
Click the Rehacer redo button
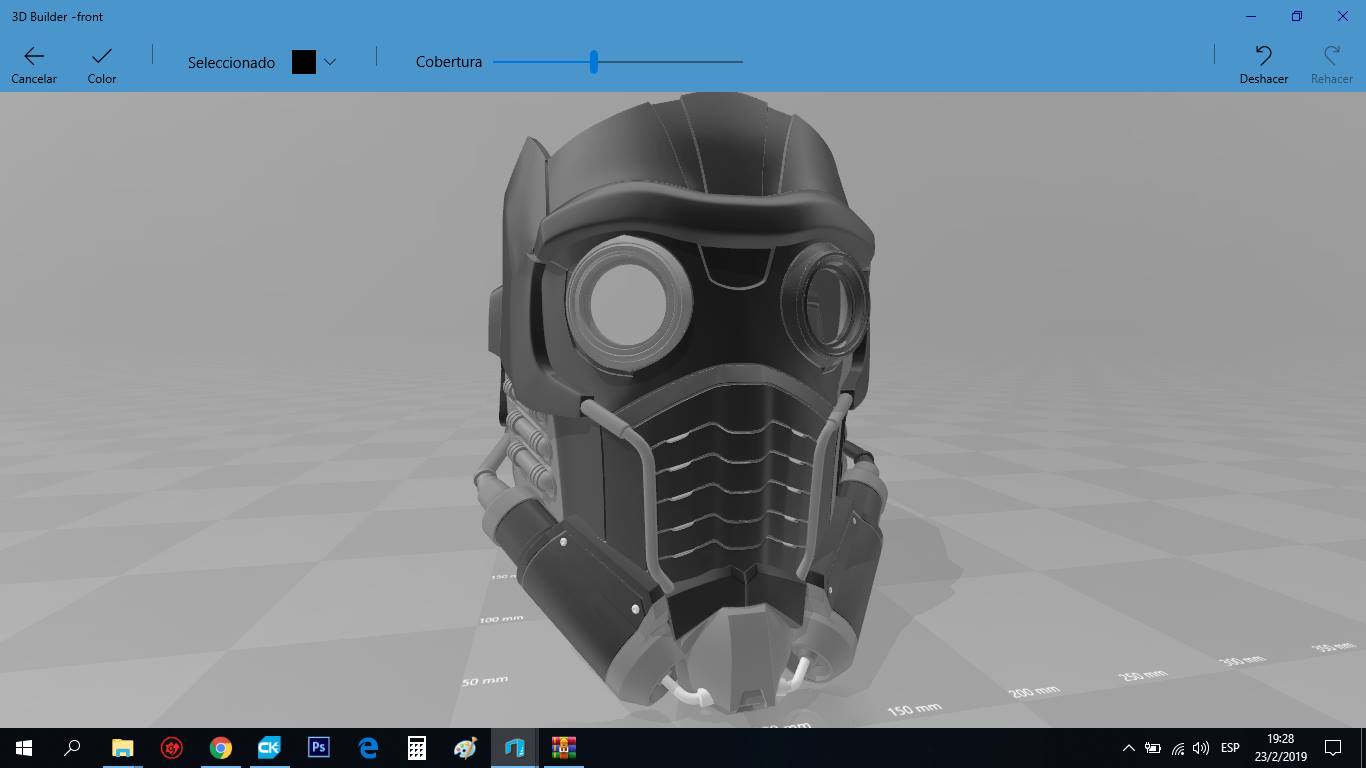(x=1331, y=64)
